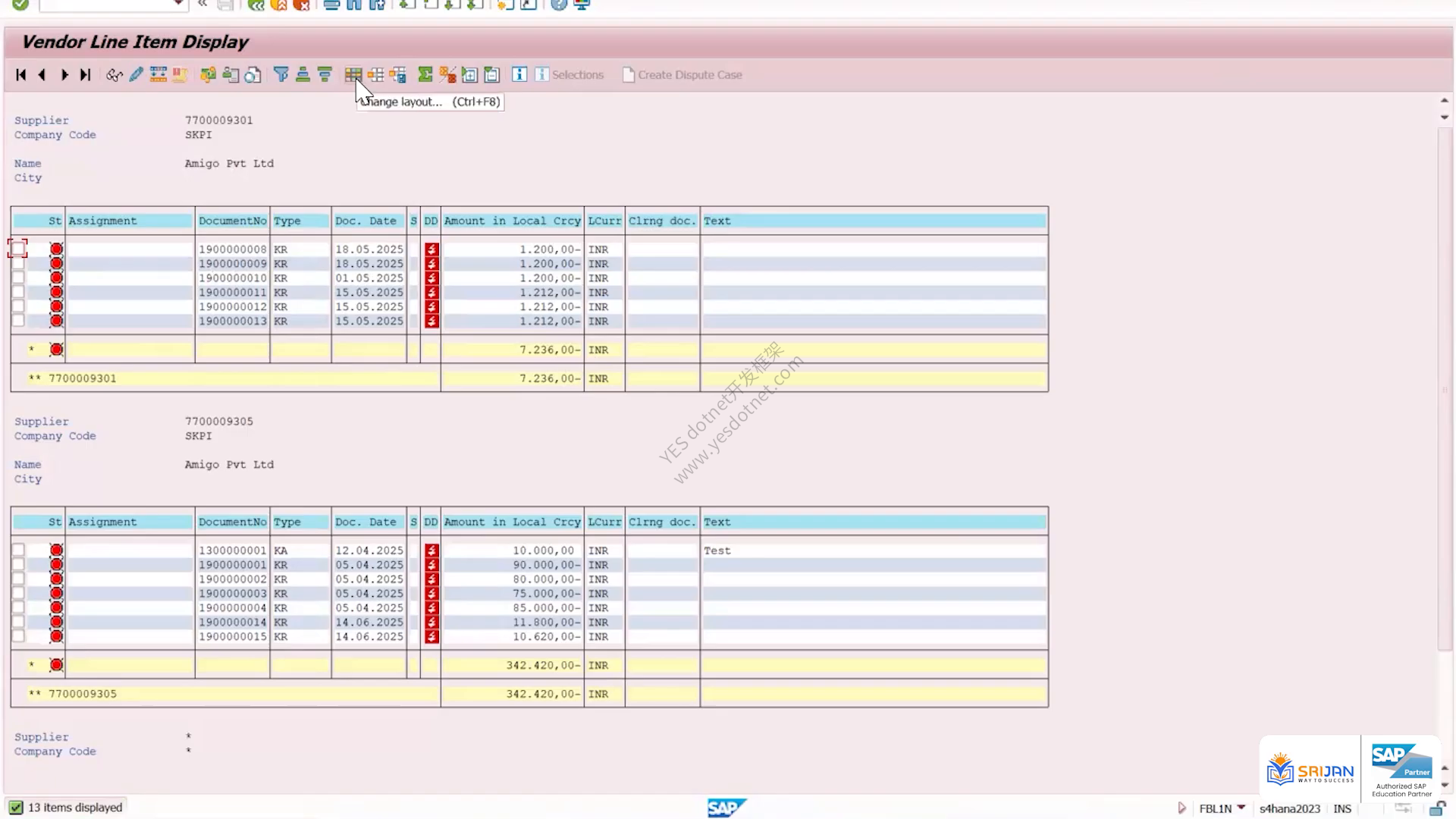
Task: Click the Selections toolbar button
Action: click(x=570, y=74)
